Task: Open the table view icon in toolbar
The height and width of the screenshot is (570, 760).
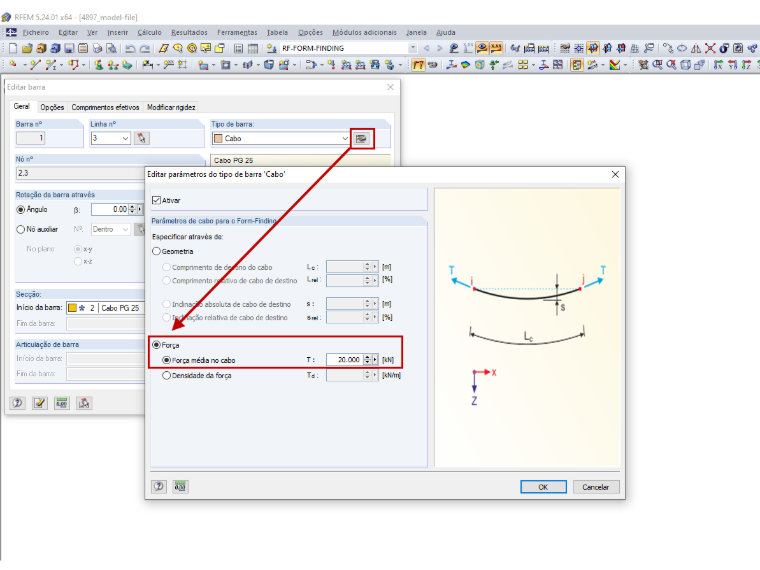Action: [253, 48]
